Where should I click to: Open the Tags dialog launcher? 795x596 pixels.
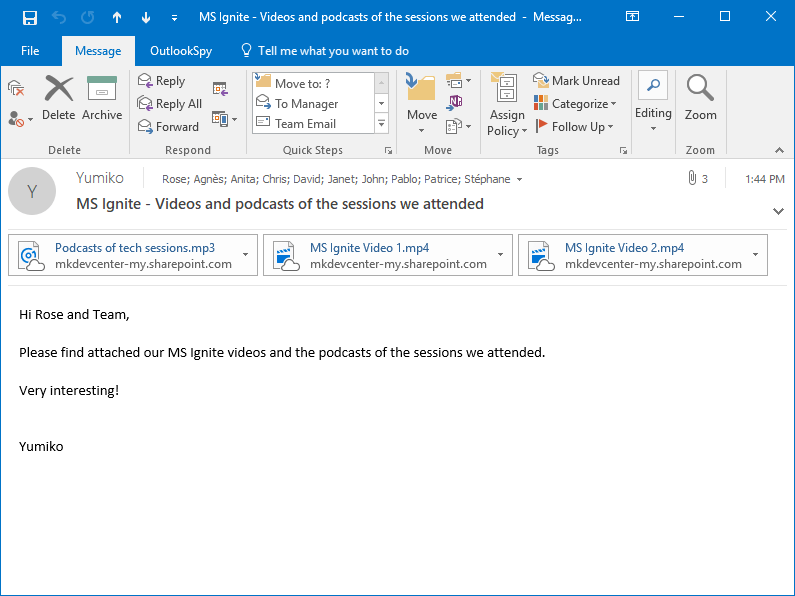pyautogui.click(x=624, y=151)
